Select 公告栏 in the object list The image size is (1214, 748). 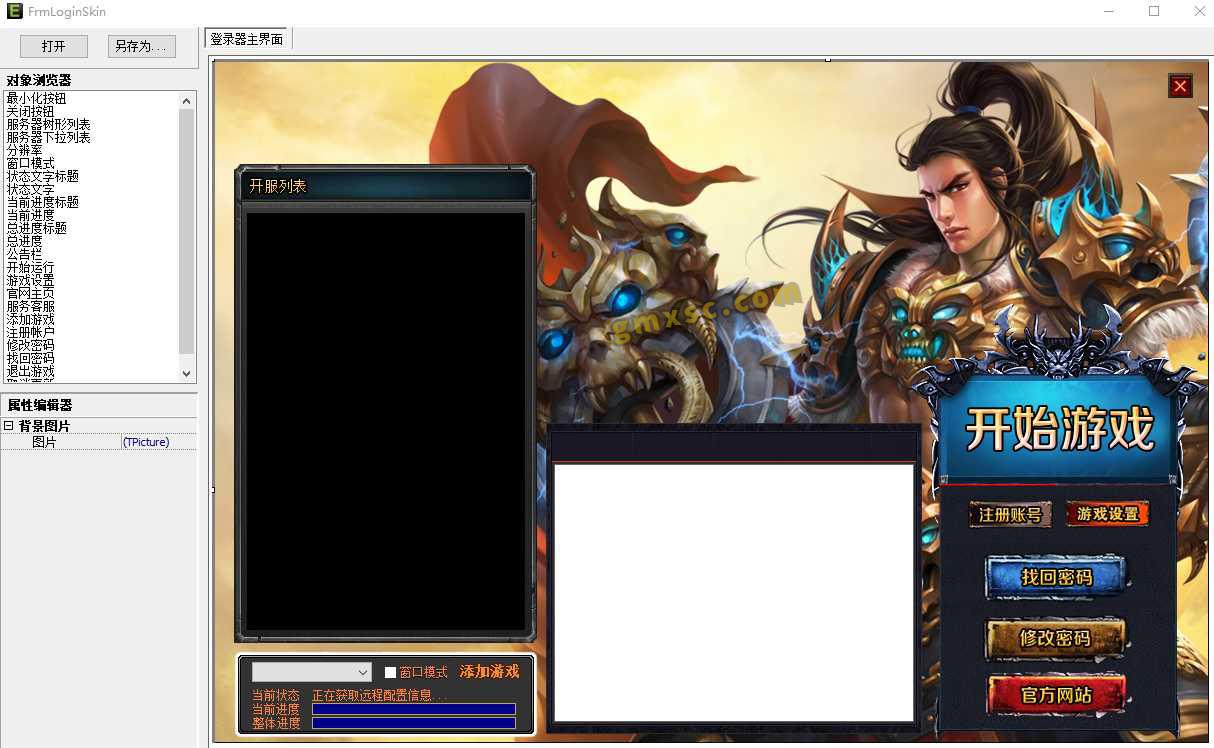point(24,254)
